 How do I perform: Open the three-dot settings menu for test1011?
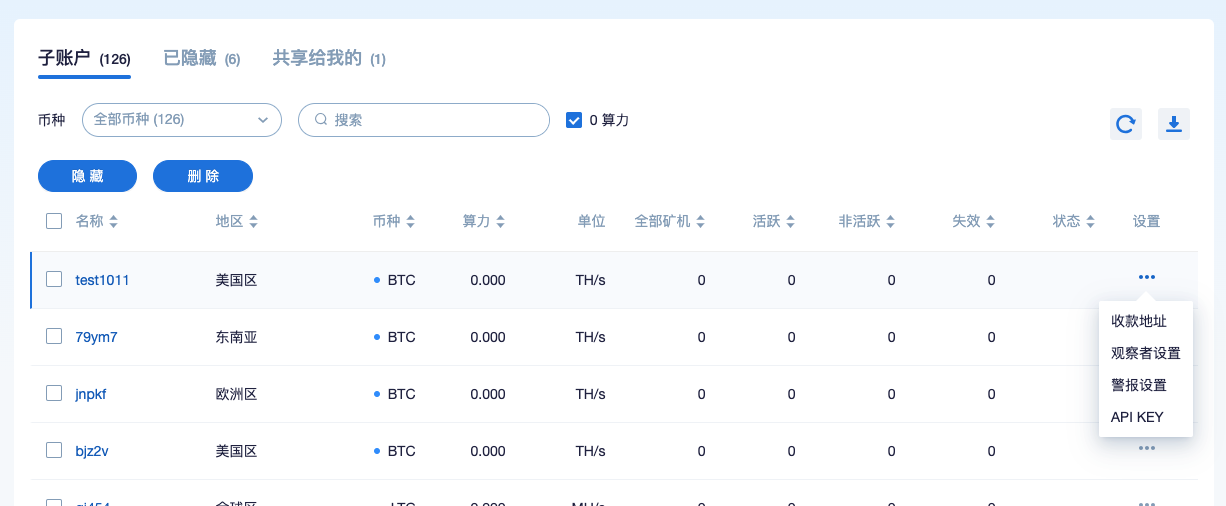[1147, 277]
